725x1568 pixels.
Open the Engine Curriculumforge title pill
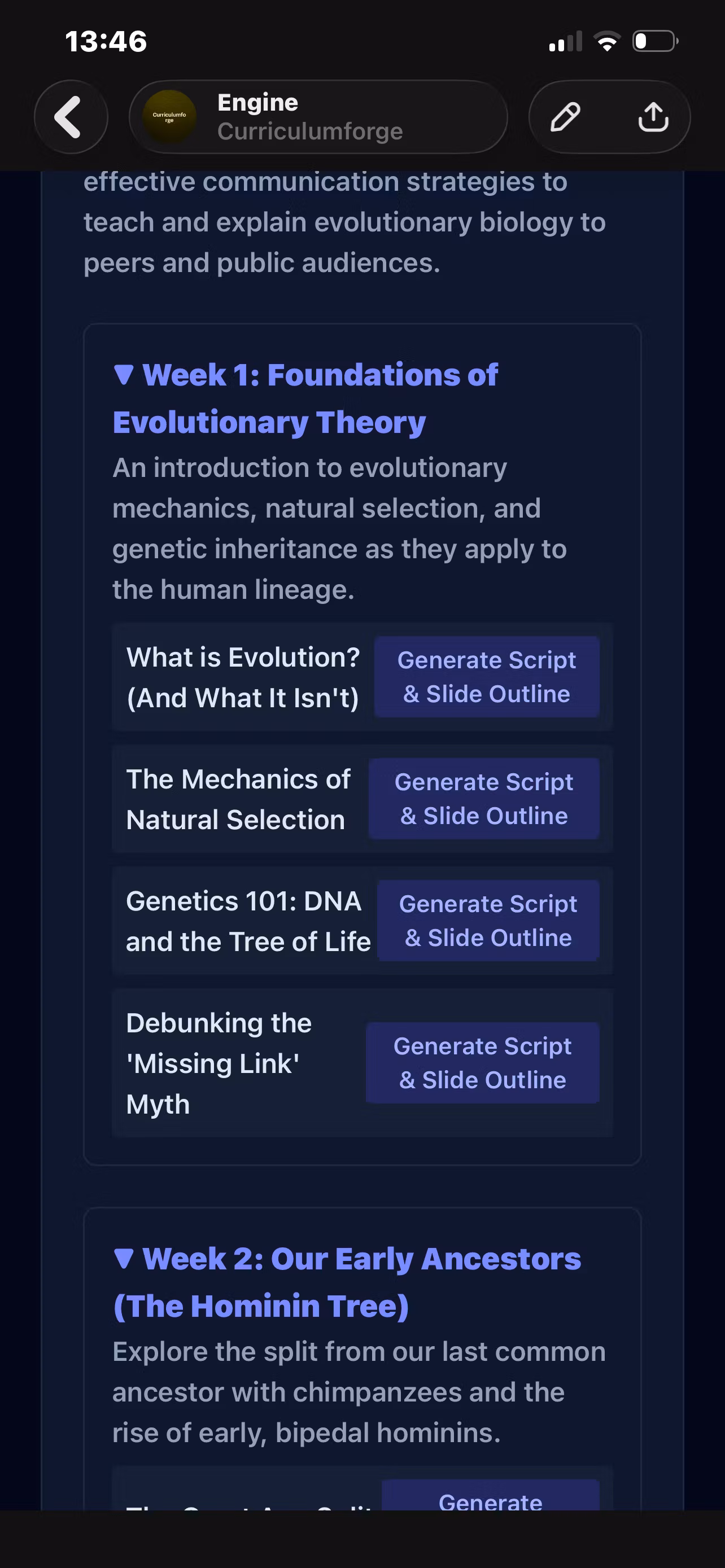318,117
